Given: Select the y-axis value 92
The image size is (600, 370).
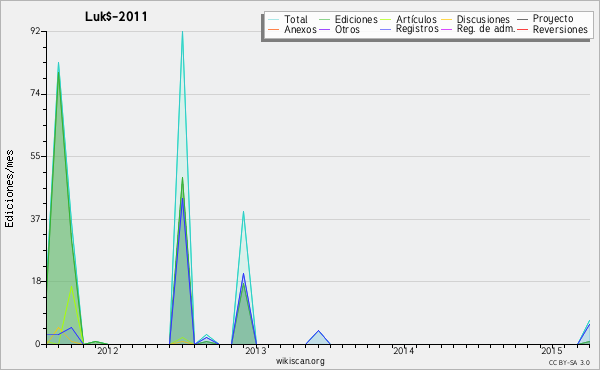Looking at the screenshot, I should coord(35,31).
